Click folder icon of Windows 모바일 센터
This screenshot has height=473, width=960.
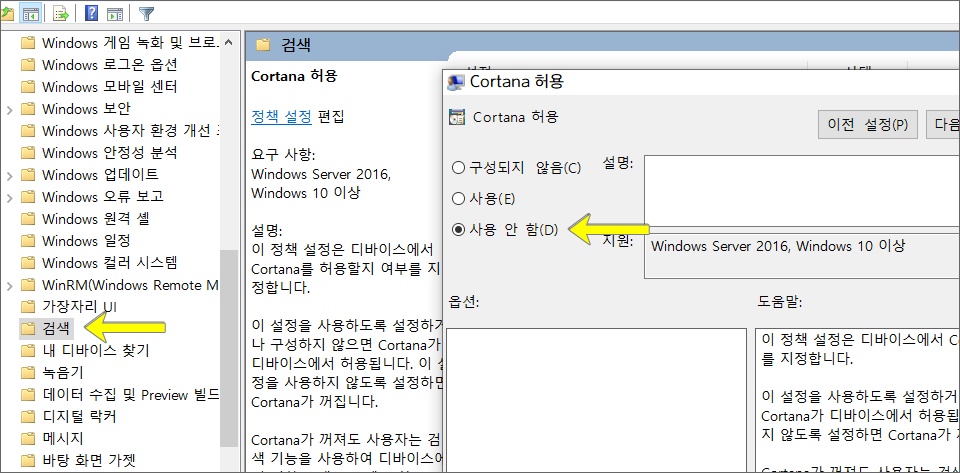click(28, 87)
